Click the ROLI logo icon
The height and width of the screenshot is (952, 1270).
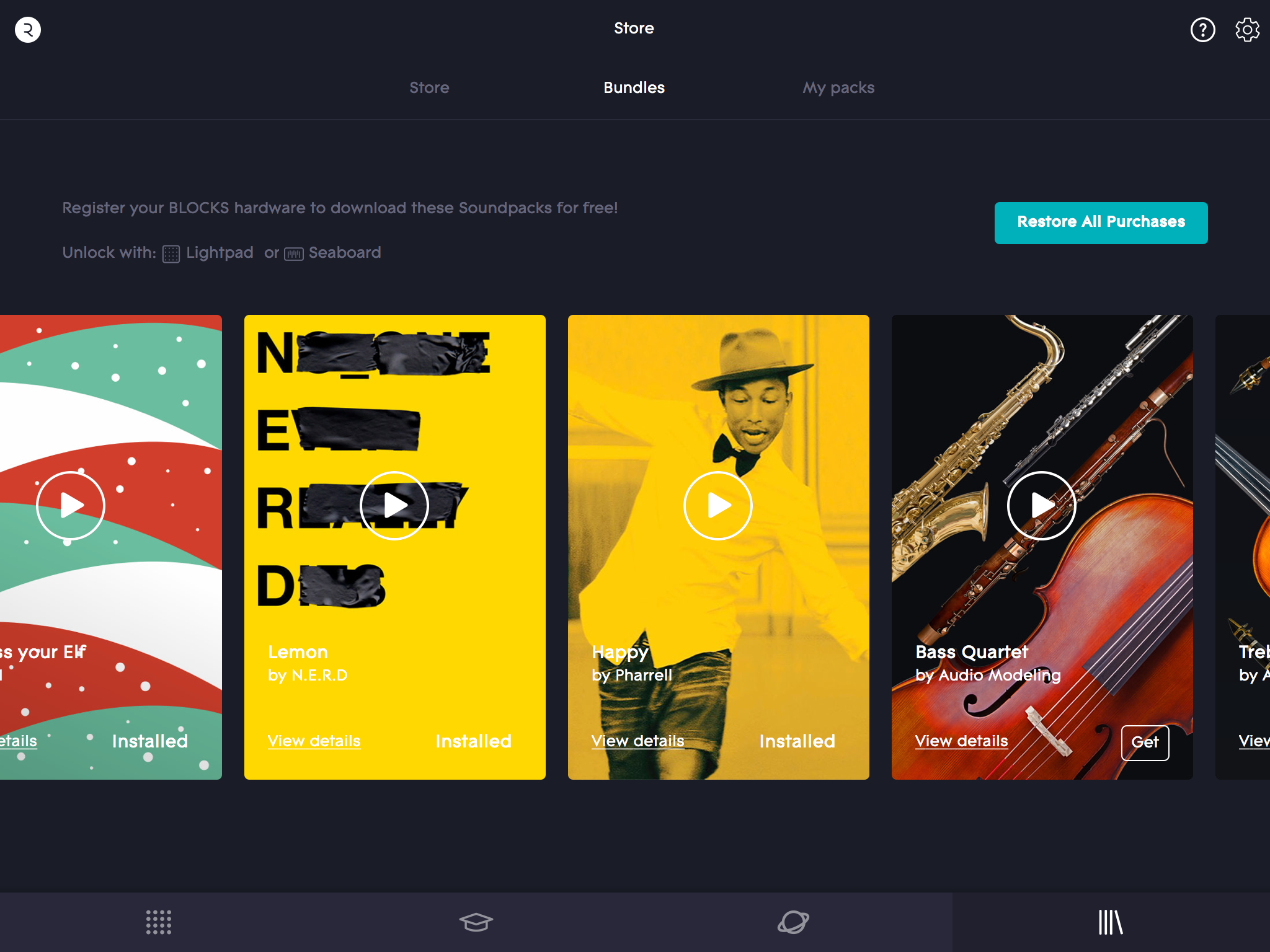[28, 30]
